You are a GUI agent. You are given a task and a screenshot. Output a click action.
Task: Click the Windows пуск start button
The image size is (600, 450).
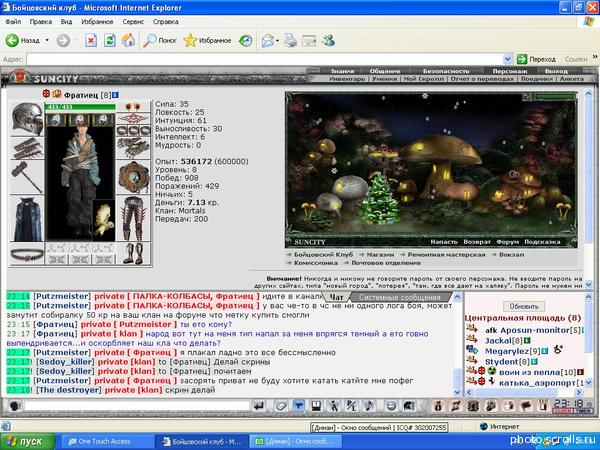(25, 440)
